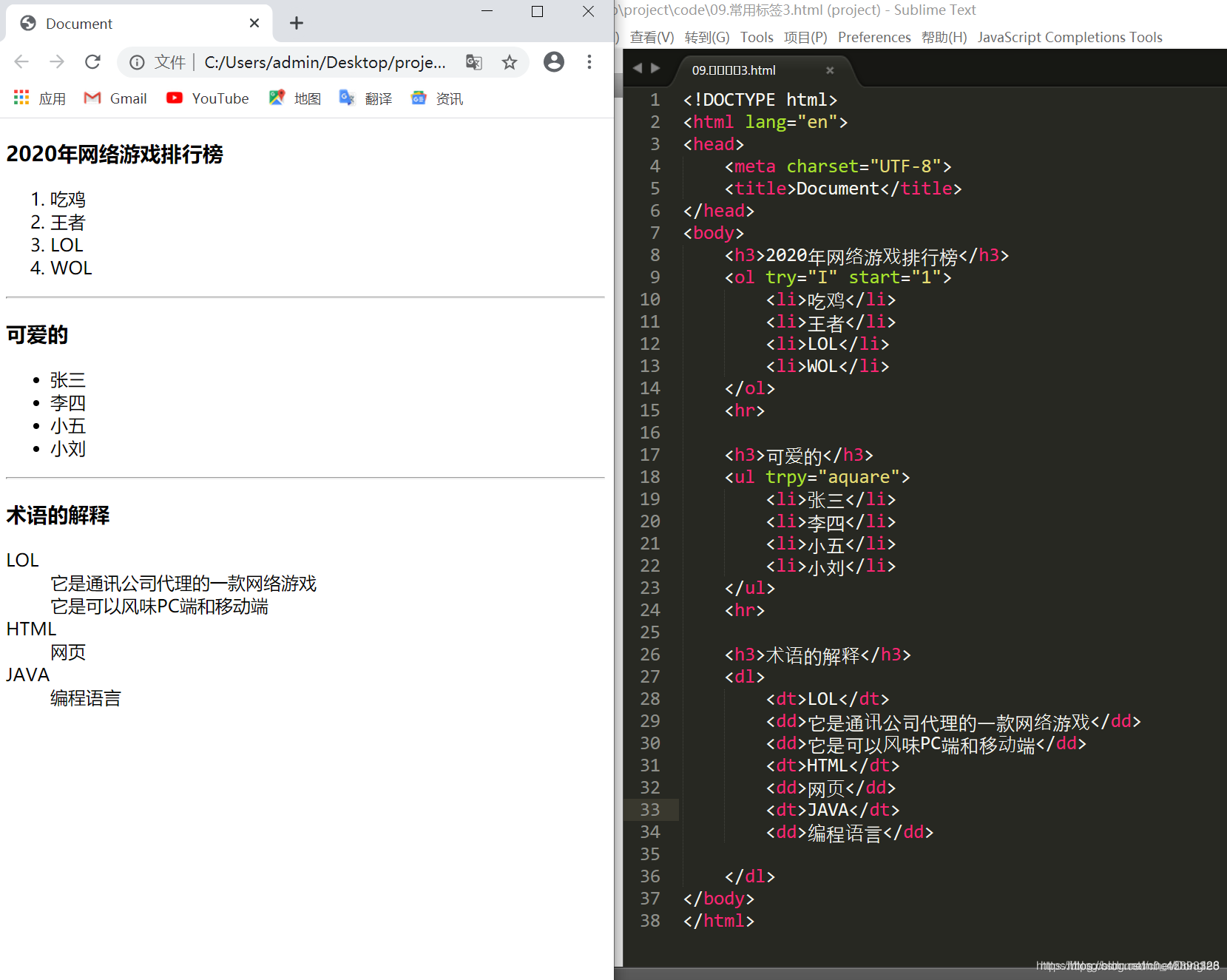This screenshot has height=980, width=1227.
Task: Open the 应用 apps bookmark
Action: point(40,98)
